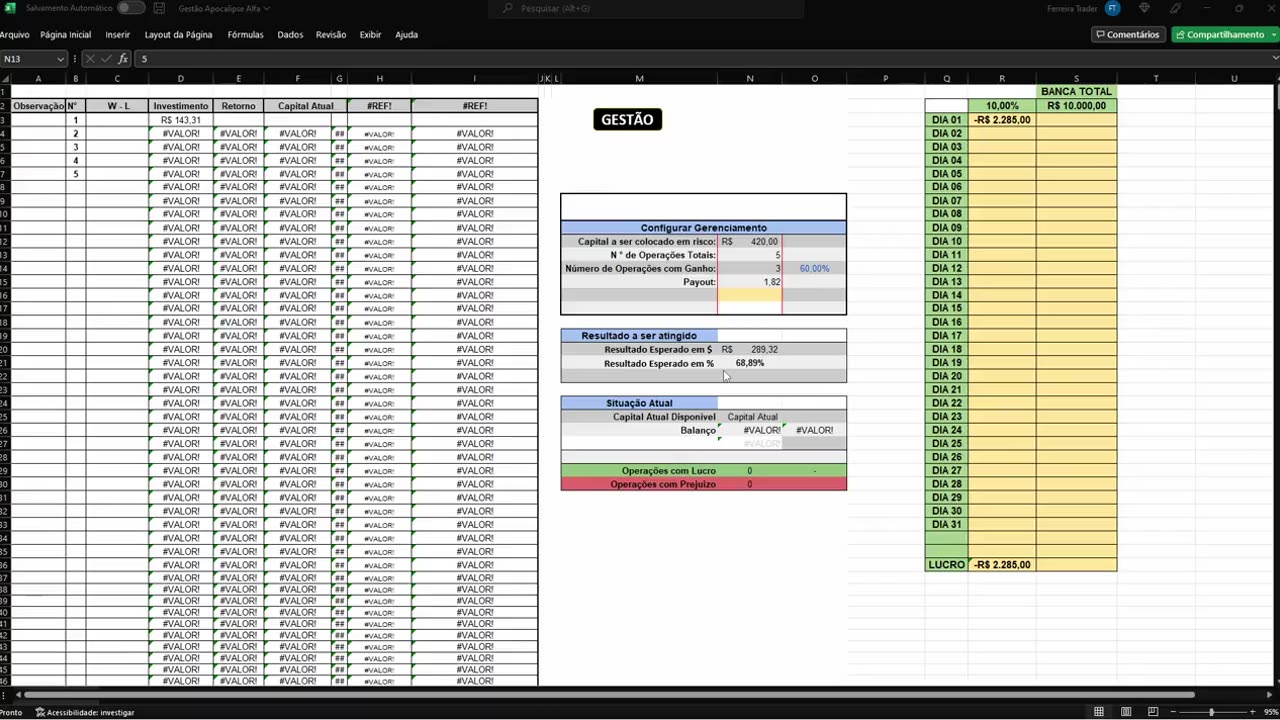Select the DIA 15 row label
The width and height of the screenshot is (1280, 720).
[x=946, y=309]
